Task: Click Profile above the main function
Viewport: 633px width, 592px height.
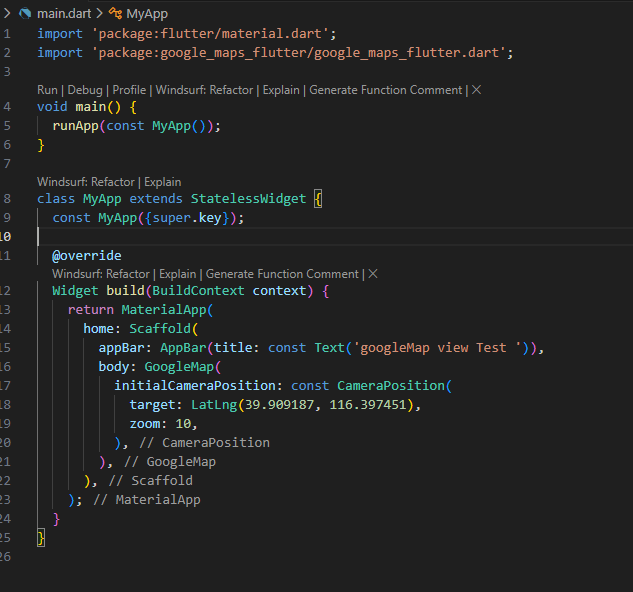Action: tap(130, 90)
